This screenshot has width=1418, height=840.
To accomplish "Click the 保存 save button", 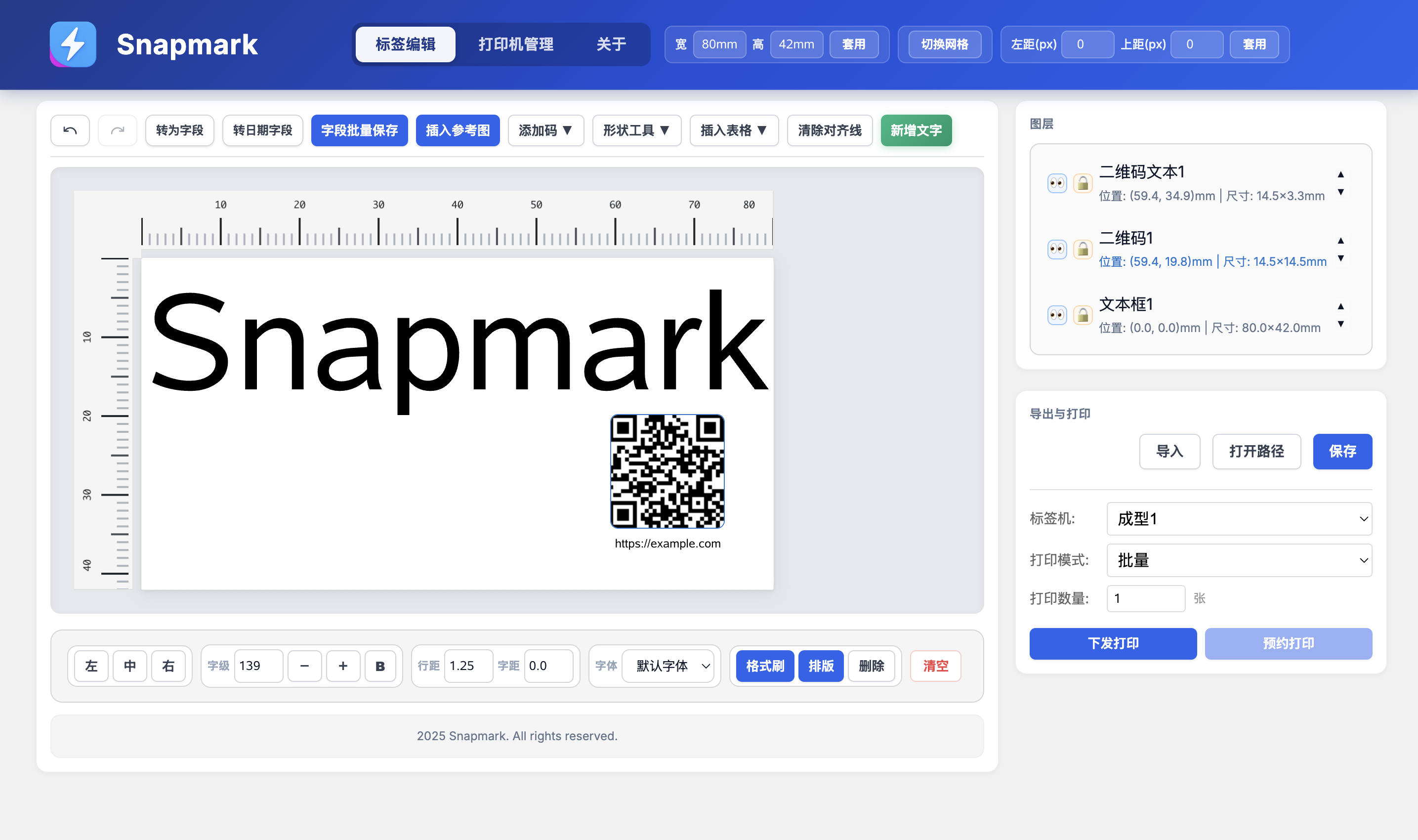I will (x=1343, y=451).
